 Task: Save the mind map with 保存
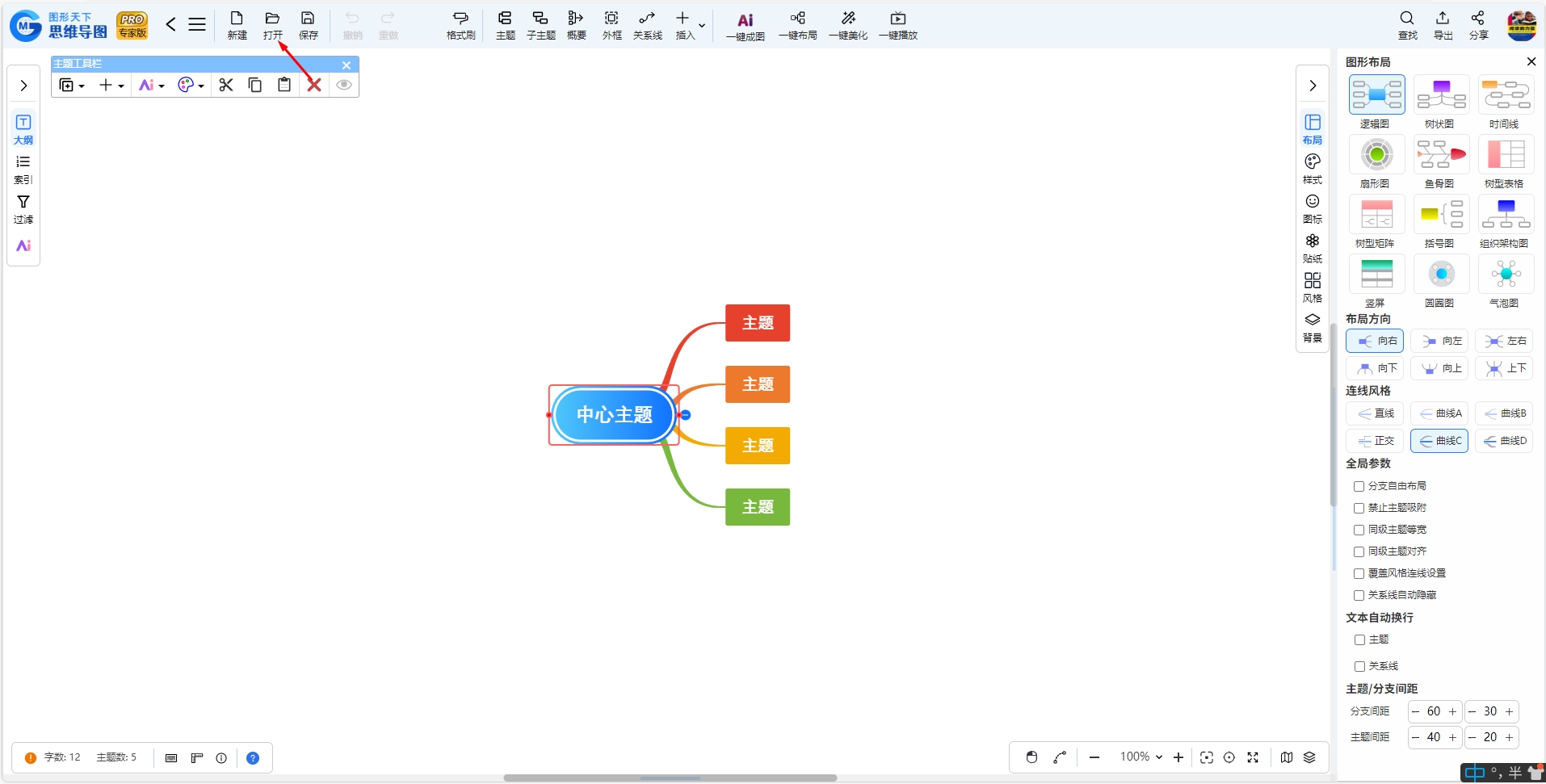[308, 25]
